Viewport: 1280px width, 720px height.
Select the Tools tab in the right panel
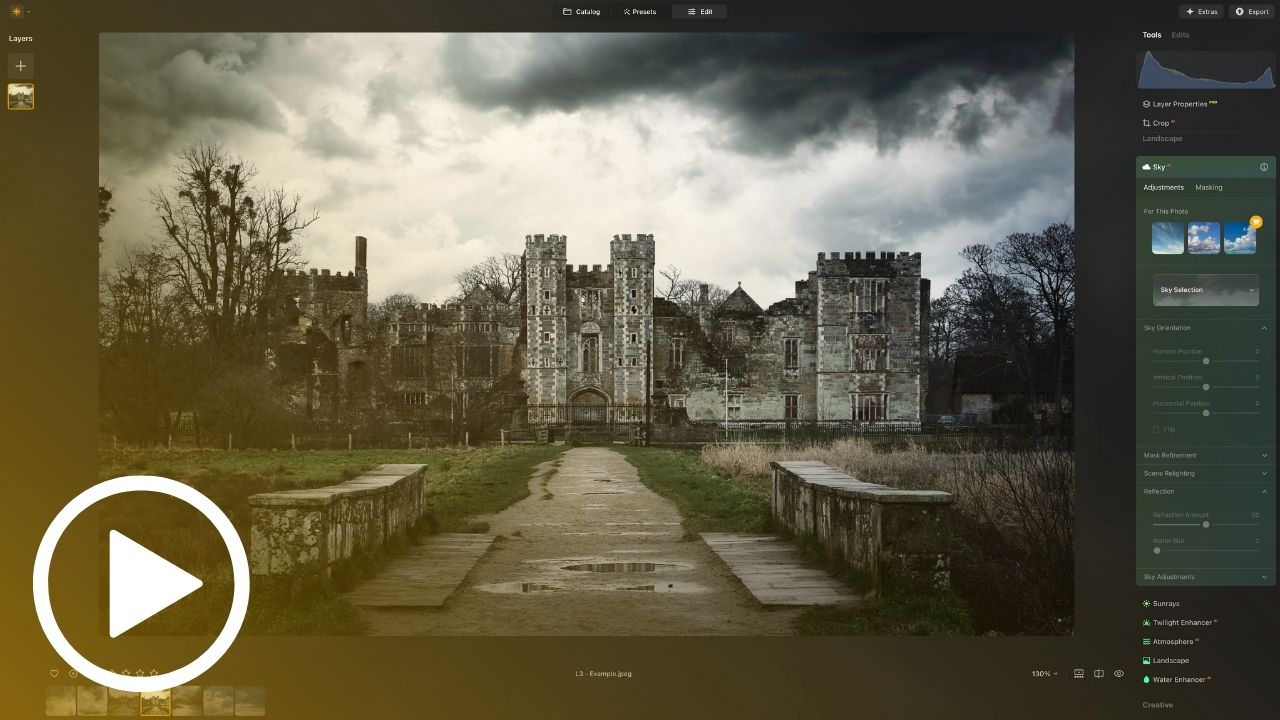point(1152,35)
